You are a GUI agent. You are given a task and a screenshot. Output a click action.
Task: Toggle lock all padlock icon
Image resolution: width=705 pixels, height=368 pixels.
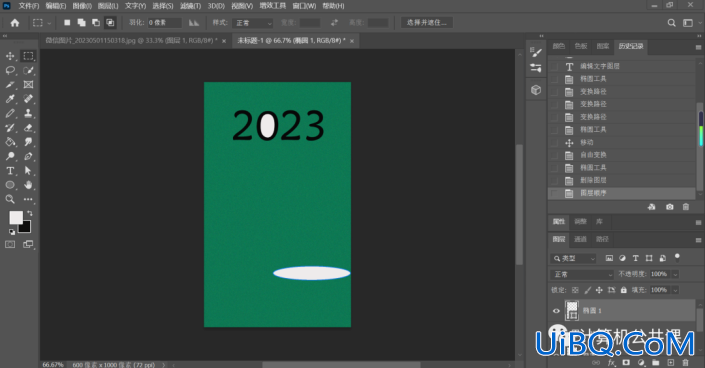pos(624,290)
